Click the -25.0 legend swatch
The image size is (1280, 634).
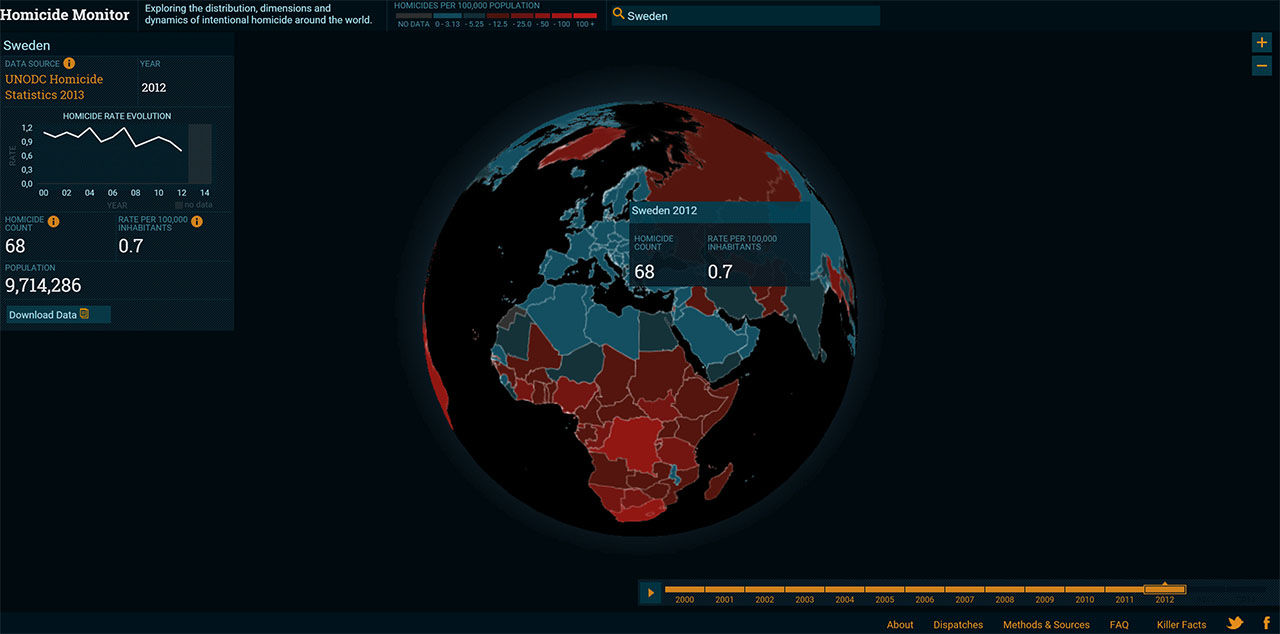coord(524,16)
